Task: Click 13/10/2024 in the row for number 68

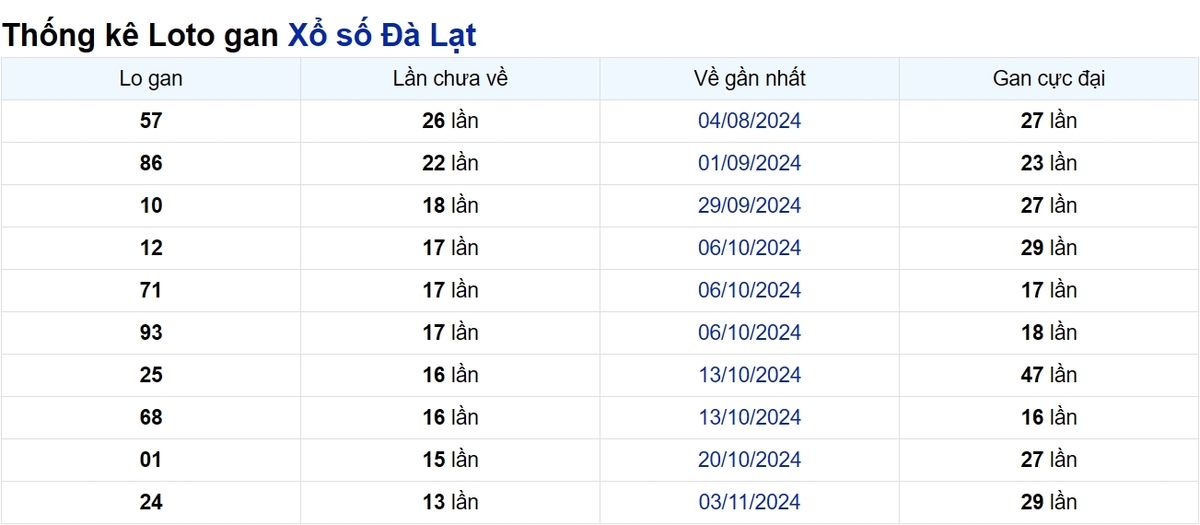Action: pos(749,417)
